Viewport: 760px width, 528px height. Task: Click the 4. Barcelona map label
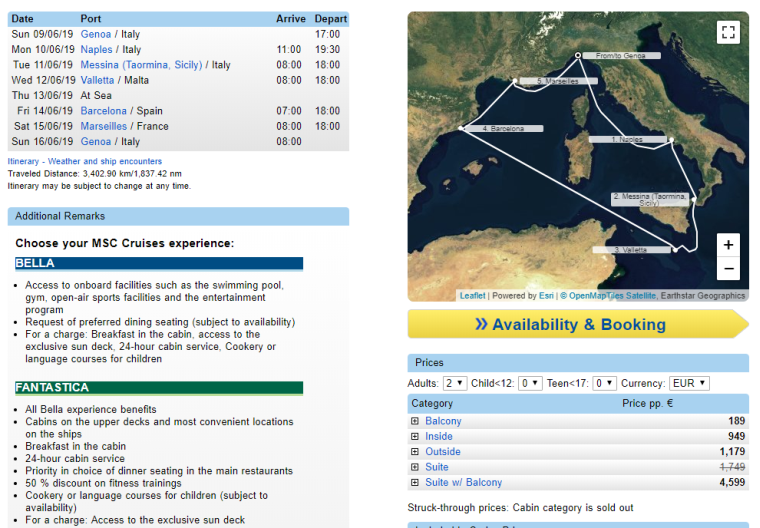[x=503, y=128]
